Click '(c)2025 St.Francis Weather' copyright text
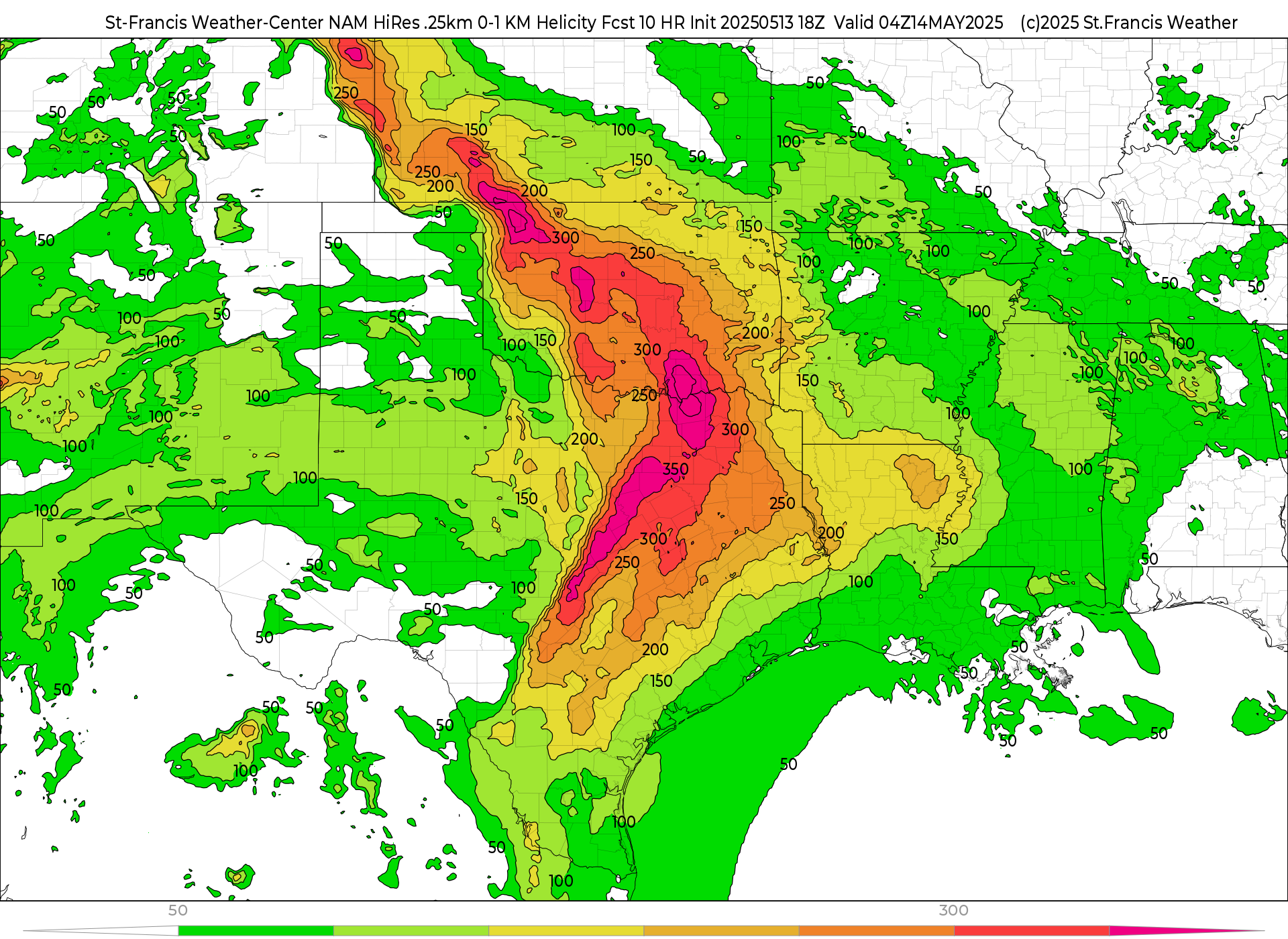Image resolution: width=1288 pixels, height=939 pixels. [x=1128, y=23]
